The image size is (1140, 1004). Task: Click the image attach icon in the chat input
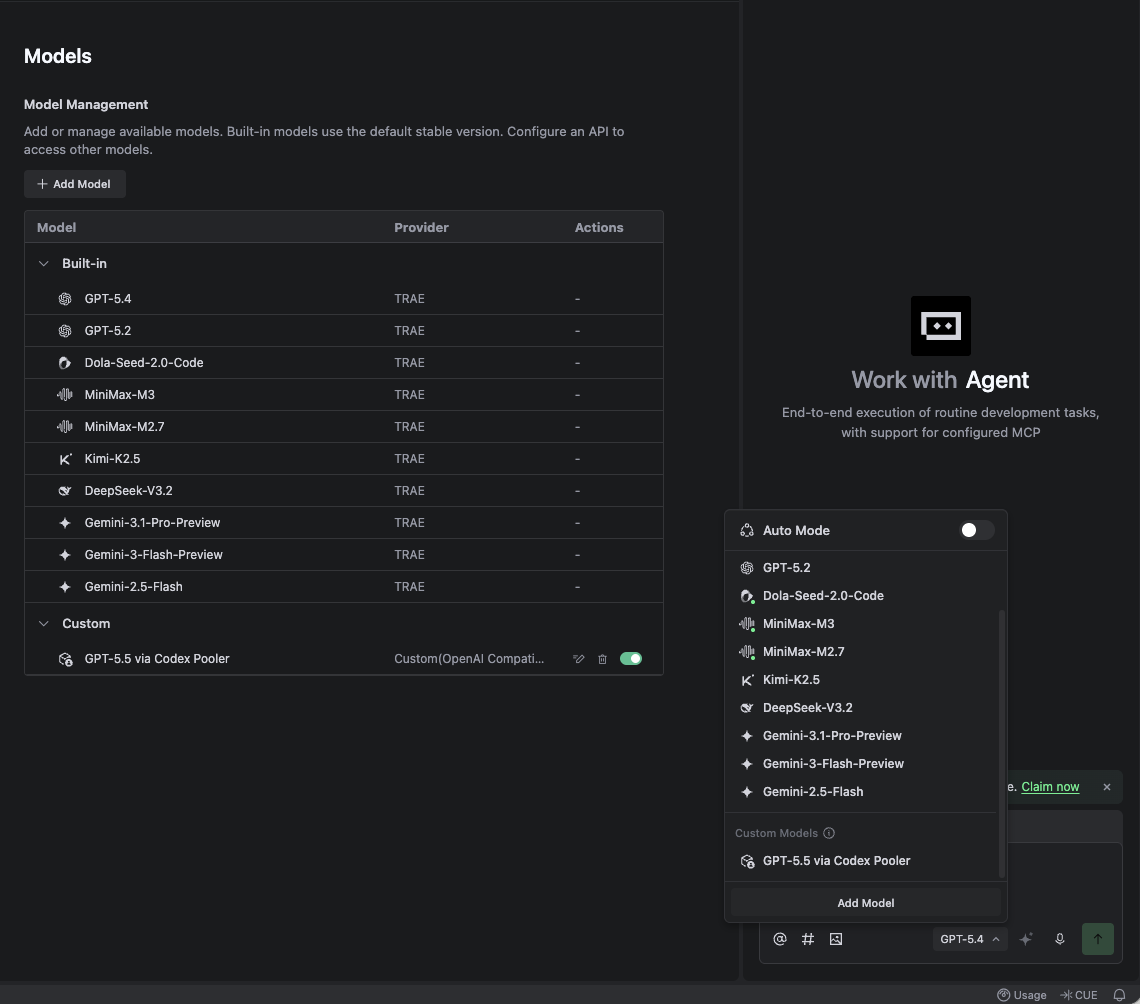[x=836, y=939]
